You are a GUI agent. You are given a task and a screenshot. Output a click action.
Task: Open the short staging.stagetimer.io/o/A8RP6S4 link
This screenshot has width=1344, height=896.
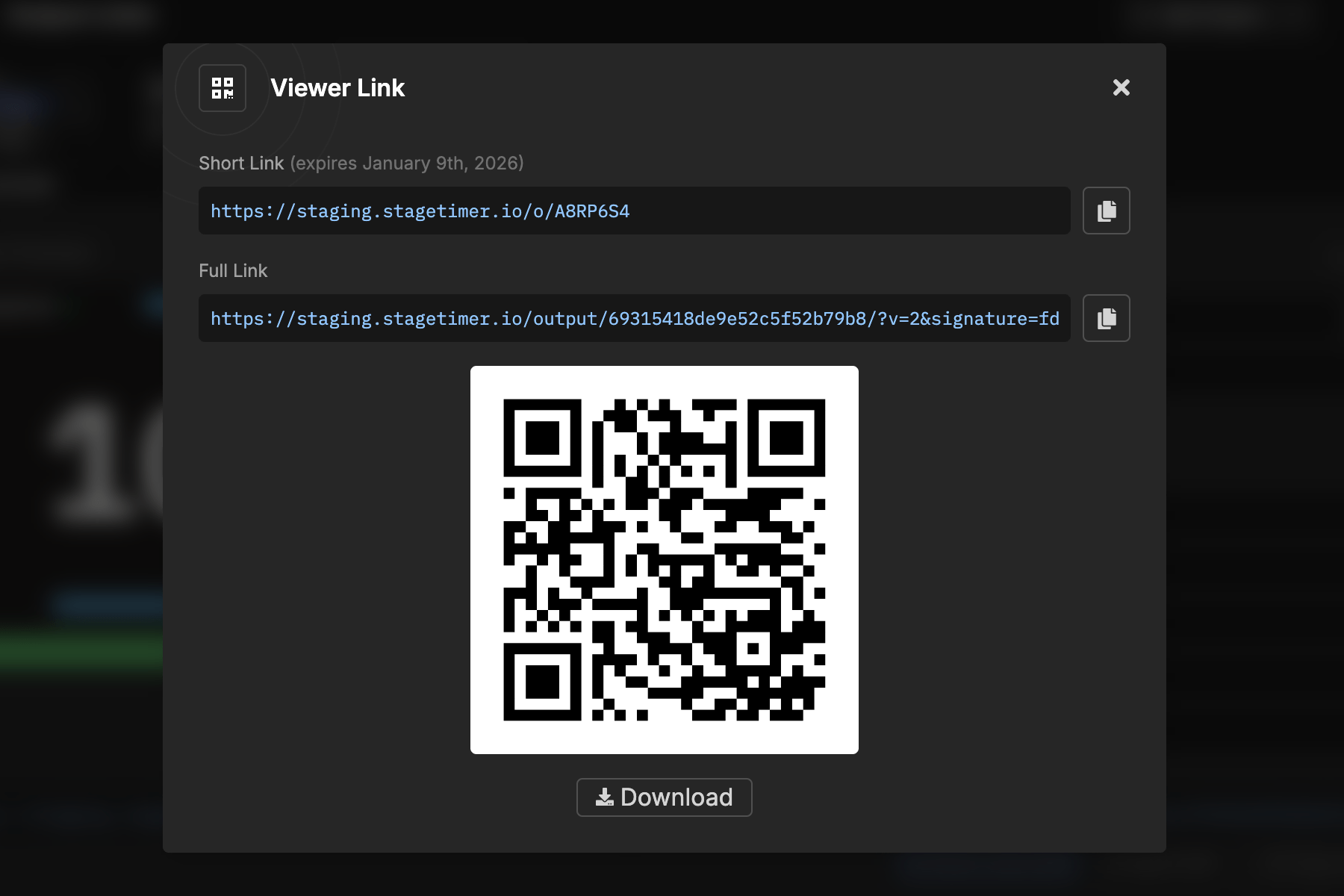pyautogui.click(x=420, y=211)
